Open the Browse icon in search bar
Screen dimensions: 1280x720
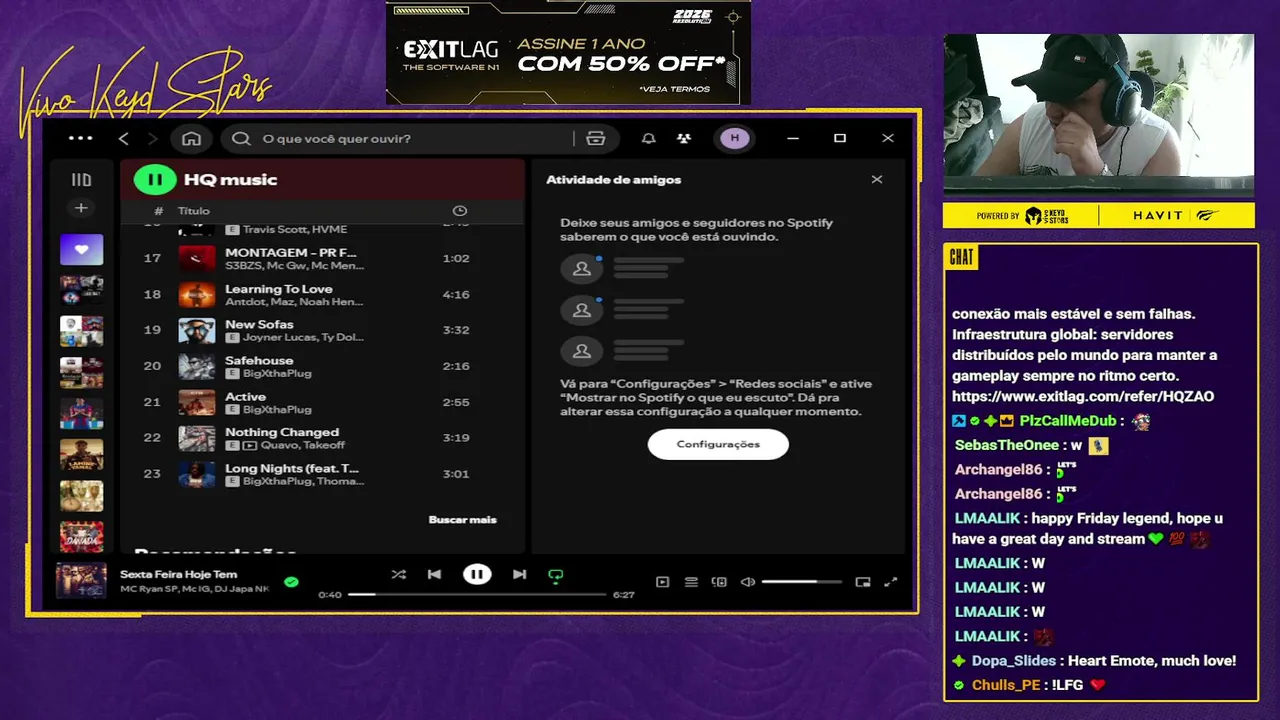pos(596,139)
